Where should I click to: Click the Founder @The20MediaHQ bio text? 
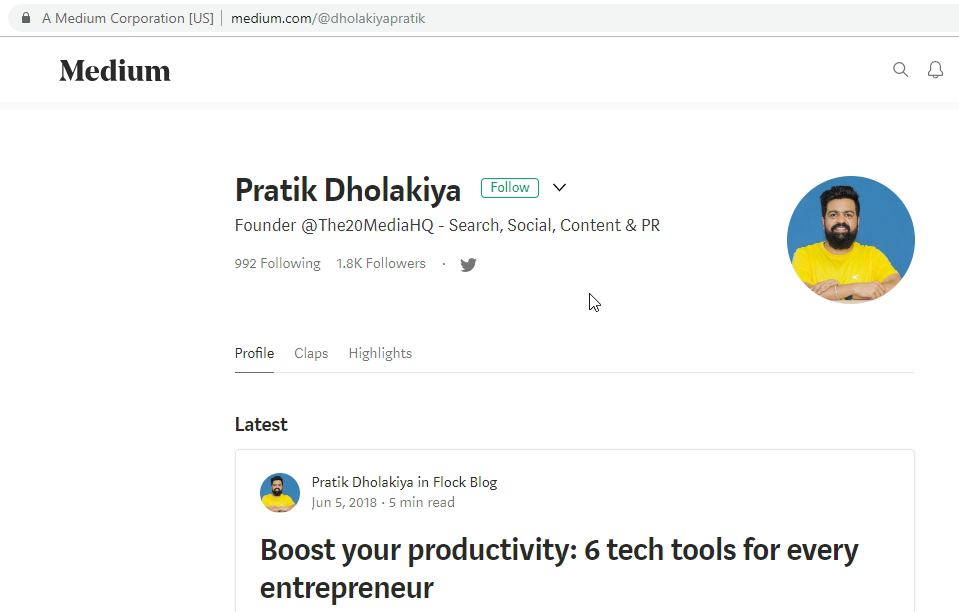[x=447, y=226]
